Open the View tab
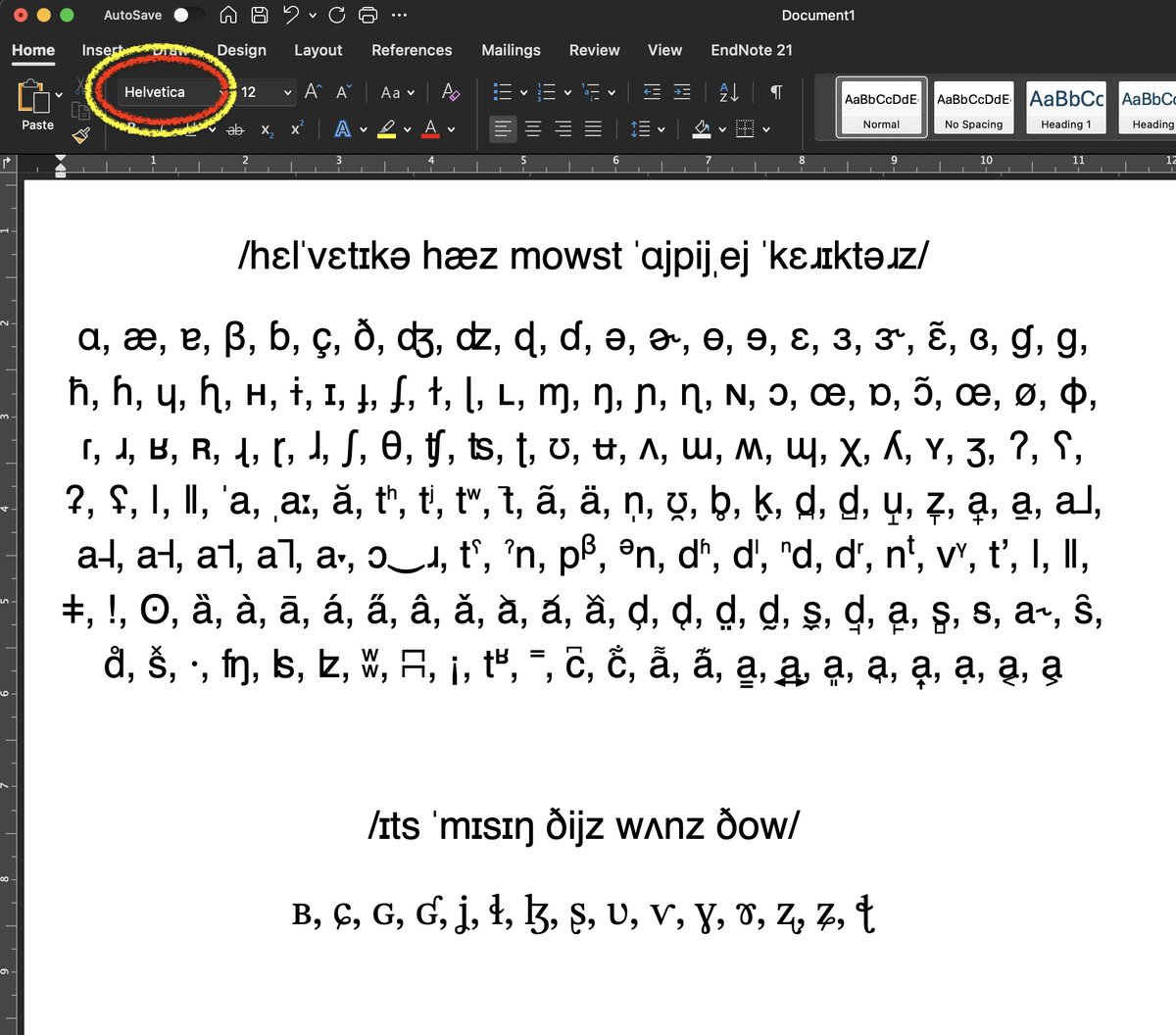The image size is (1176, 1035). (x=664, y=50)
